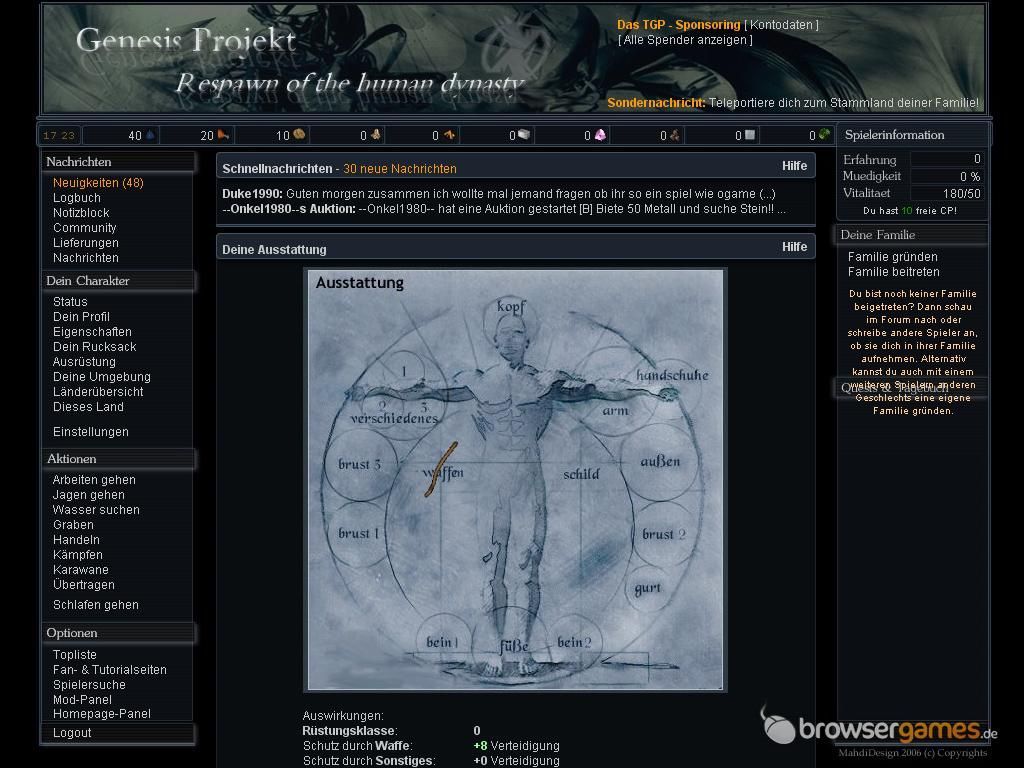Open the Eigenschaften page
Viewport: 1024px width, 768px height.
coord(92,332)
